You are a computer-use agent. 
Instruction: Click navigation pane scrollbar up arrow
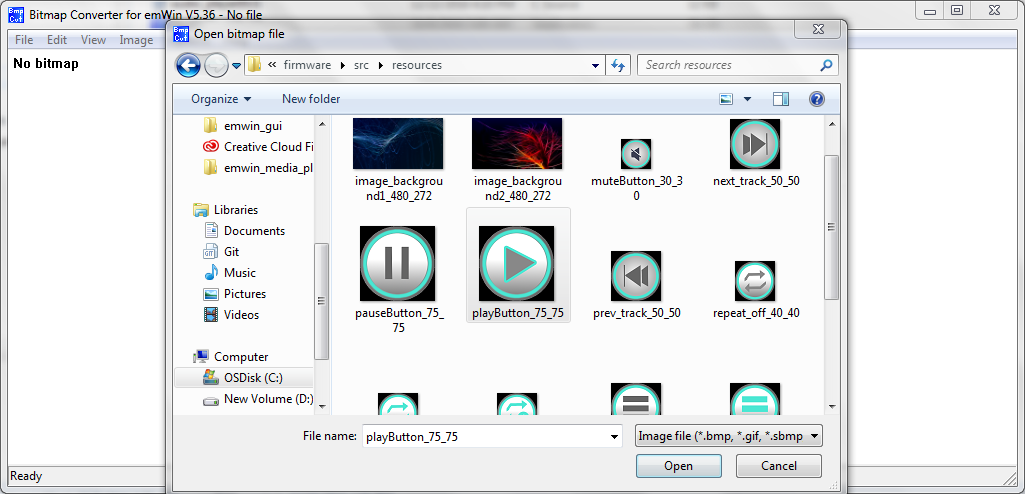pos(322,124)
